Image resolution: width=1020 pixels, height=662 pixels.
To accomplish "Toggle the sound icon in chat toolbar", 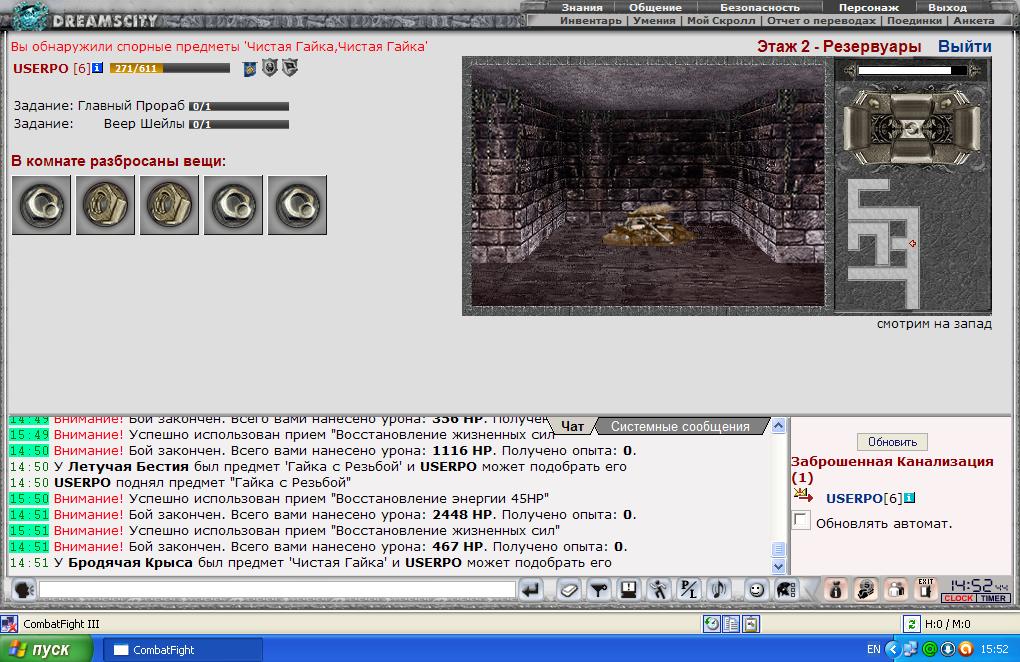I will (719, 590).
